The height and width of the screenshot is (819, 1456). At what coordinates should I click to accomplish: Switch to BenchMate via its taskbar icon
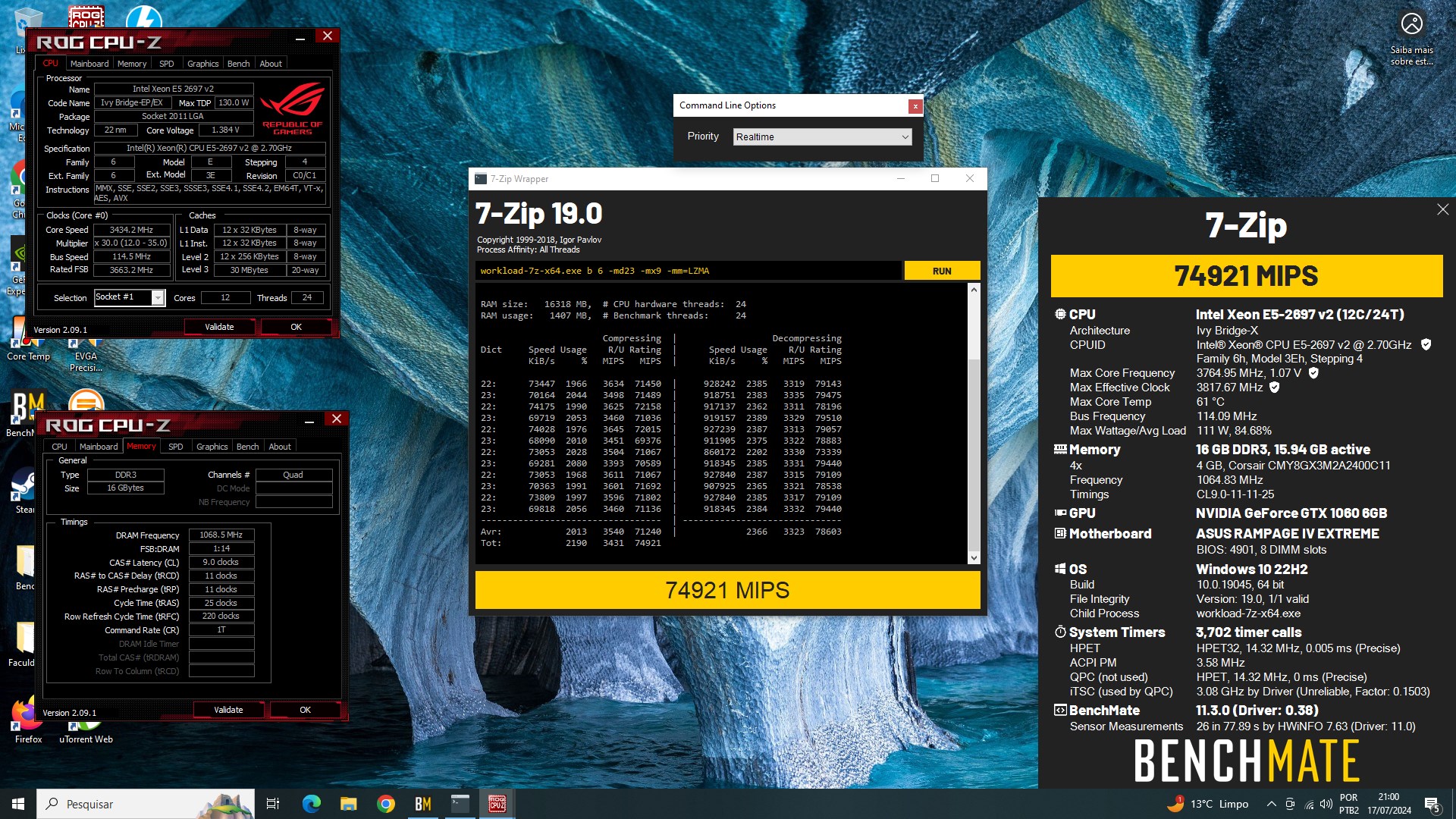point(422,804)
